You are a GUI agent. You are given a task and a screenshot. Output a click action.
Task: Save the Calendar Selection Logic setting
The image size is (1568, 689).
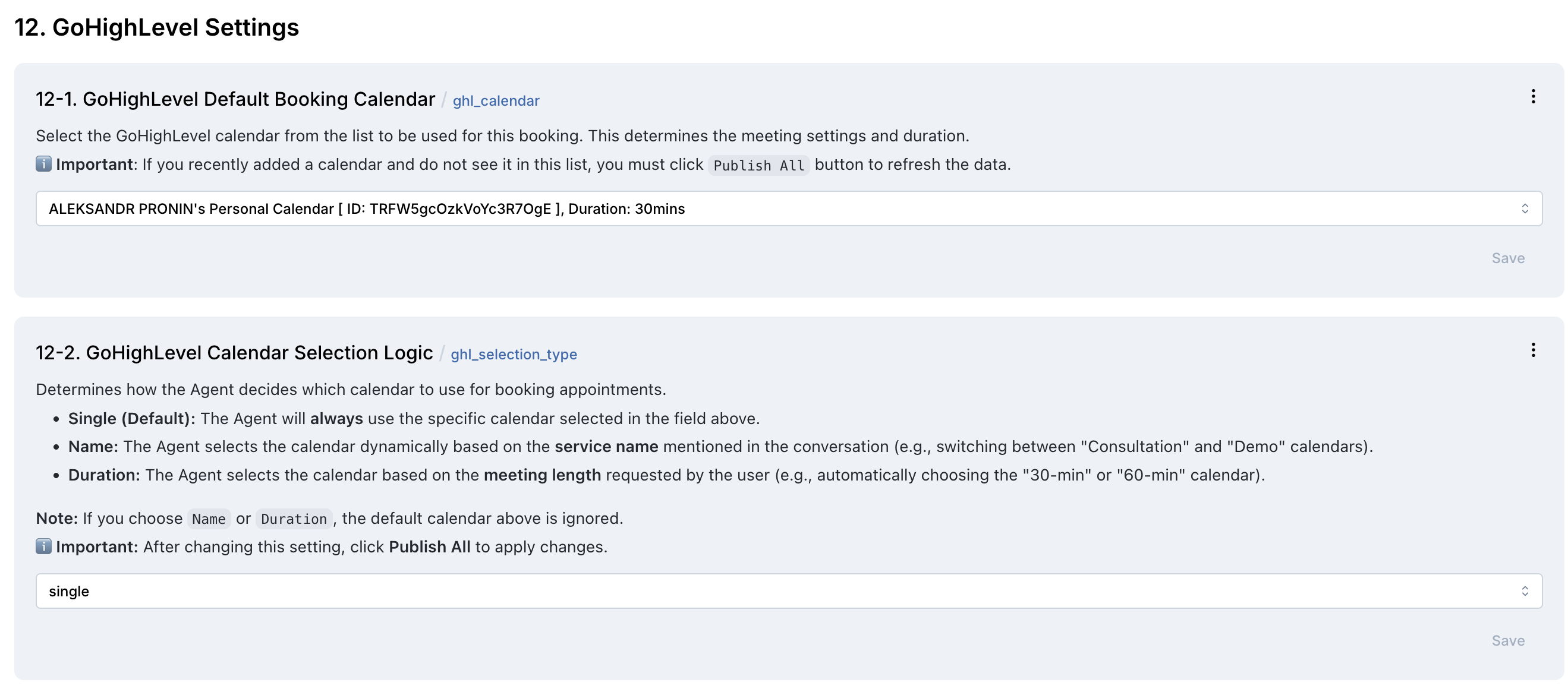[x=1508, y=641]
